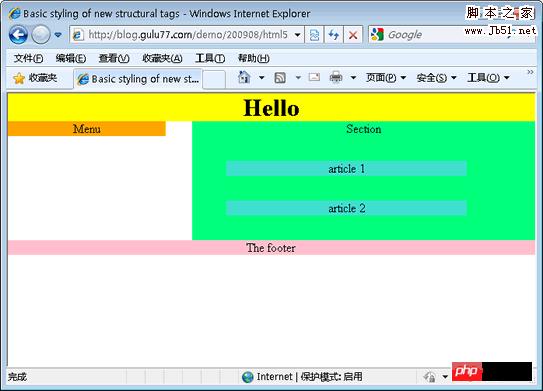This screenshot has height=391, width=543.
Task: Open the 帮助(H) menu
Action: click(253, 58)
